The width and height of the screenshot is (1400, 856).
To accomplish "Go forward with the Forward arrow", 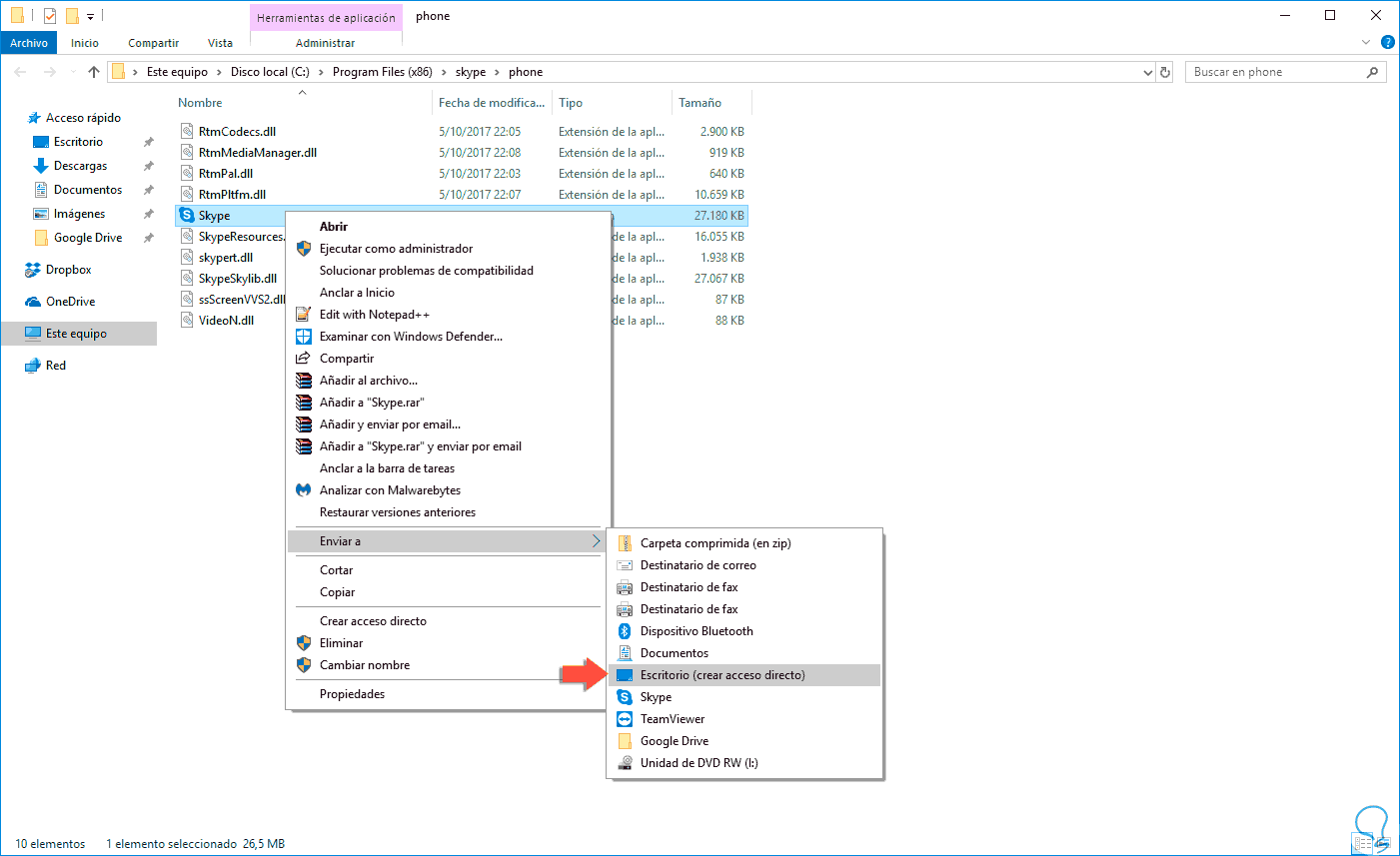I will click(x=50, y=72).
